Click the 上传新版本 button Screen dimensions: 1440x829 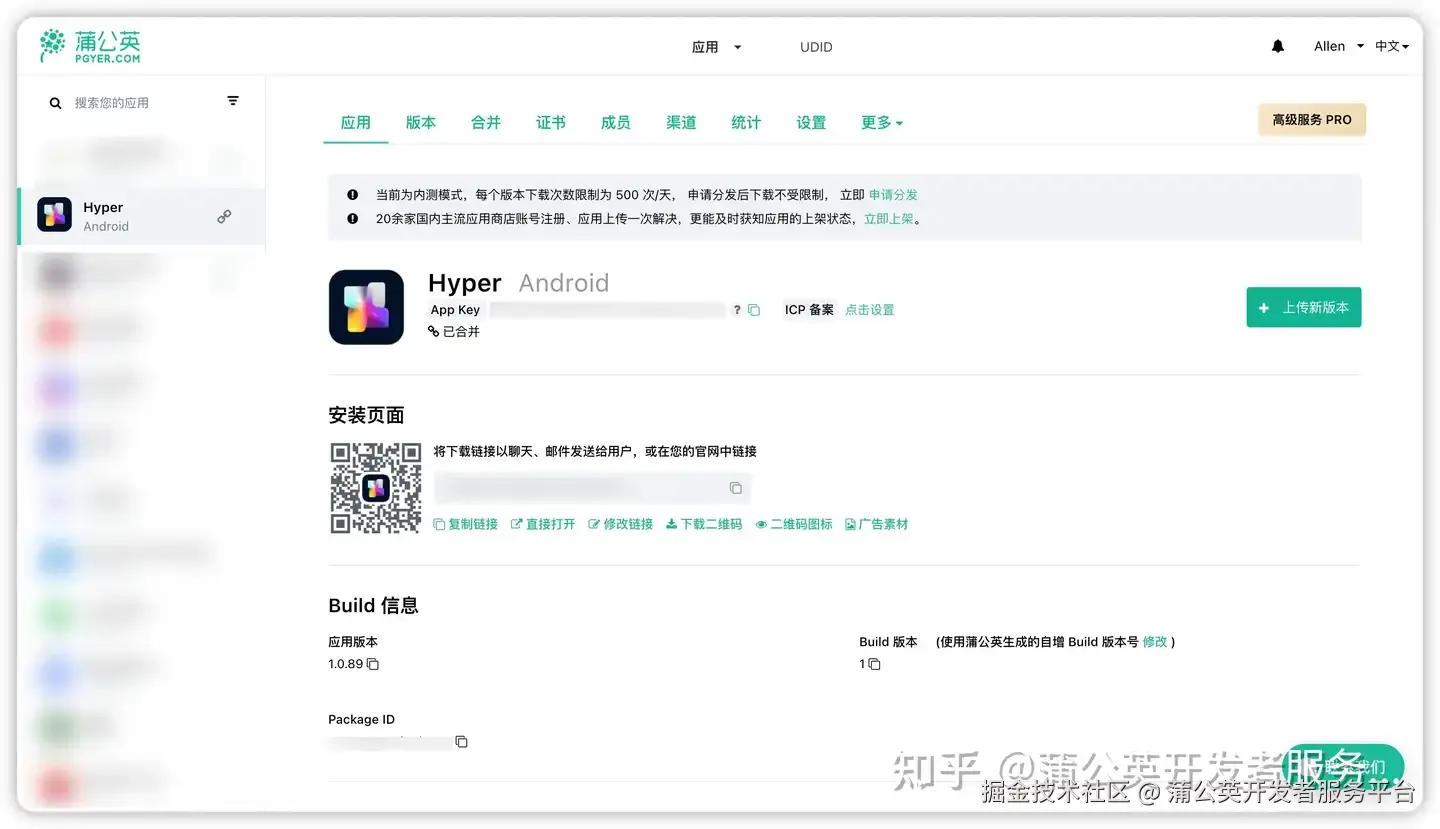click(x=1304, y=307)
